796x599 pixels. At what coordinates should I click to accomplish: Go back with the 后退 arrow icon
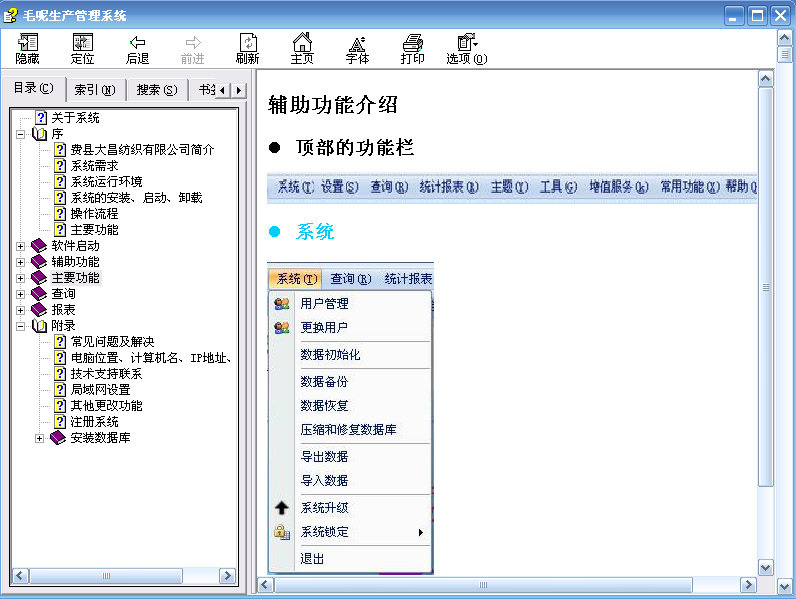pyautogui.click(x=137, y=49)
